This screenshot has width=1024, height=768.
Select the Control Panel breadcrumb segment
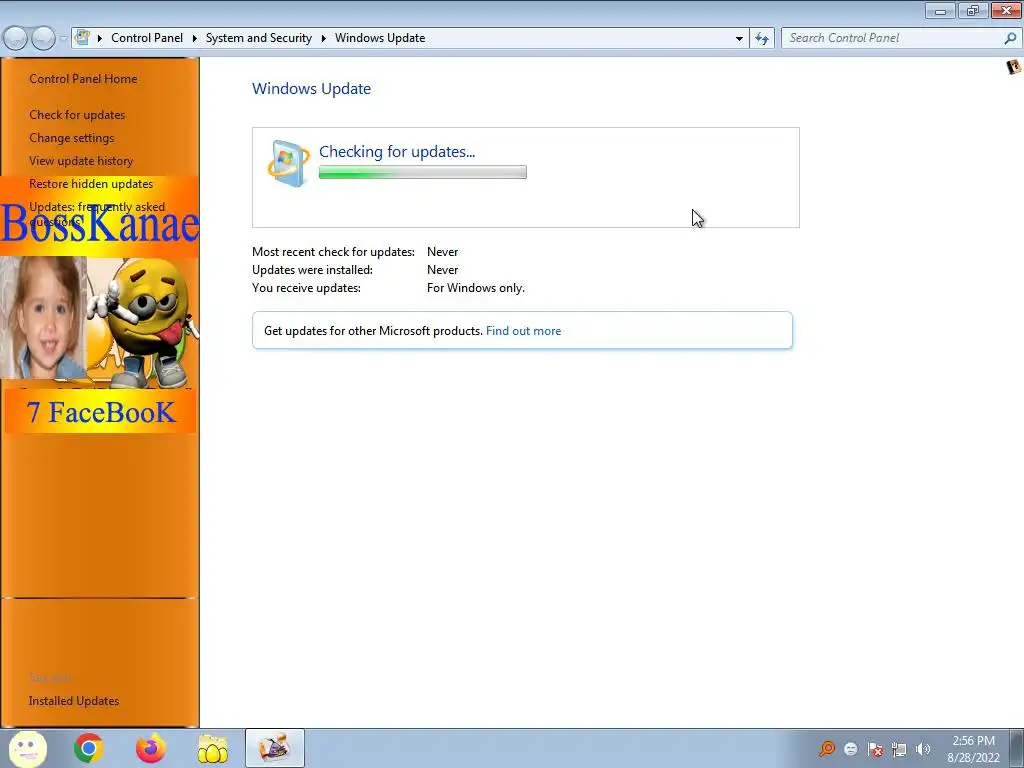coord(147,38)
